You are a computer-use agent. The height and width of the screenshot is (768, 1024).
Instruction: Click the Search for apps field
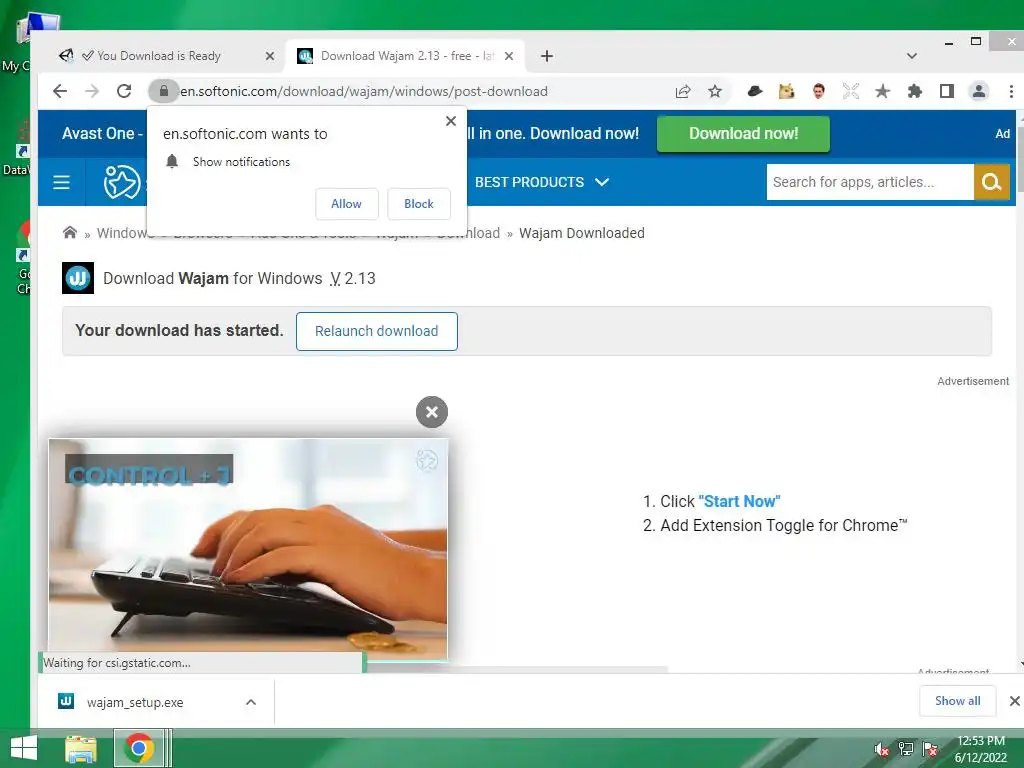pyautogui.click(x=870, y=182)
